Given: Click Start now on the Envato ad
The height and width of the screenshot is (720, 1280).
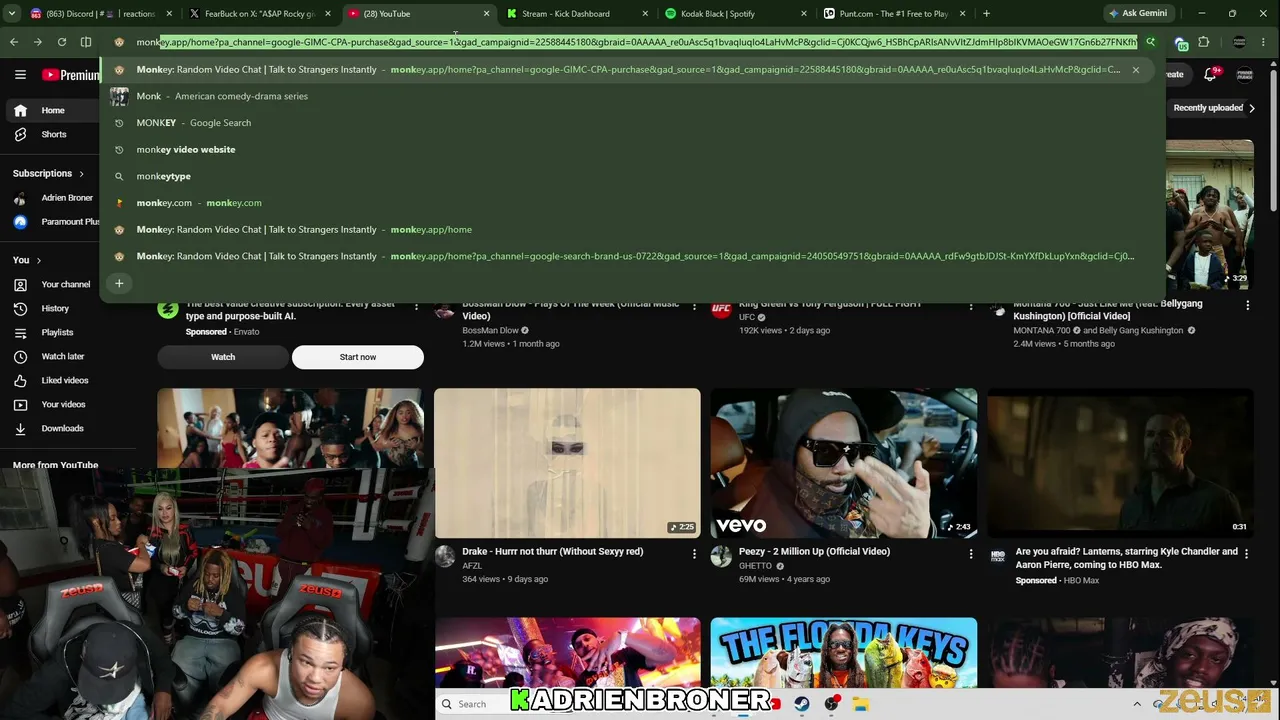Looking at the screenshot, I should 358,357.
